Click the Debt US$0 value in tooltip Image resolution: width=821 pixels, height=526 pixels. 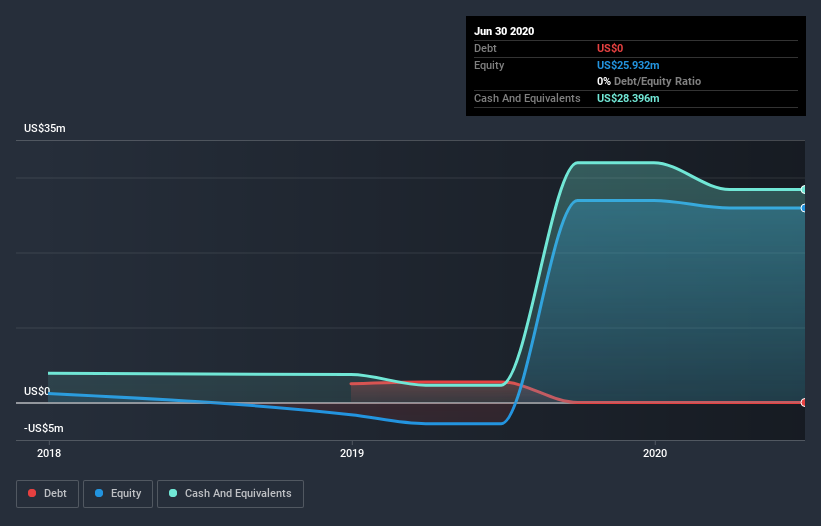[610, 48]
